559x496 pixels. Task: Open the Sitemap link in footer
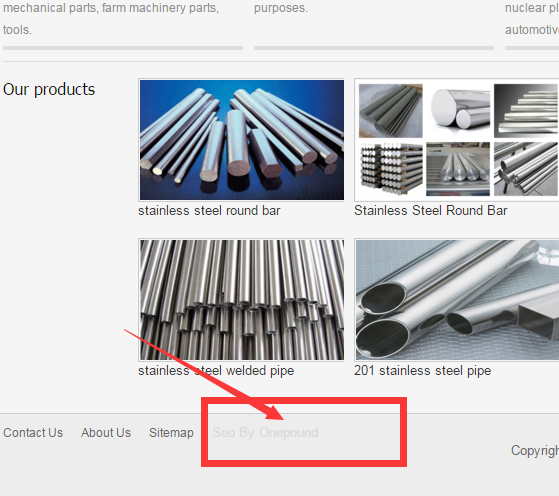pos(171,433)
